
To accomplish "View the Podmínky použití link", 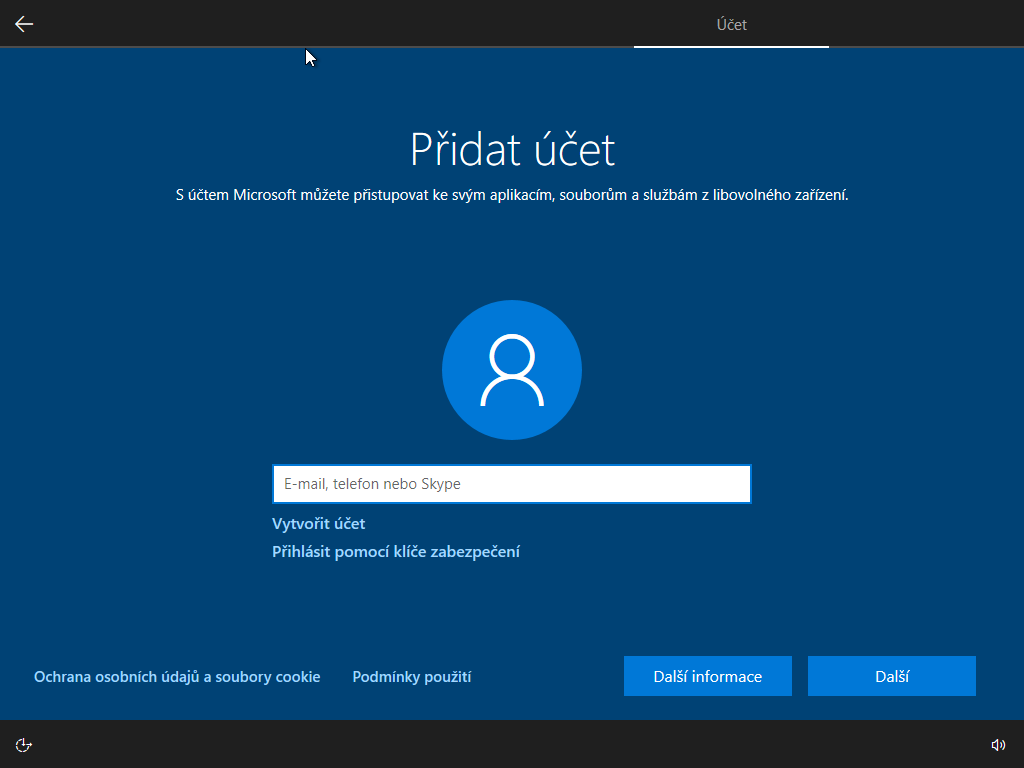I will [411, 677].
